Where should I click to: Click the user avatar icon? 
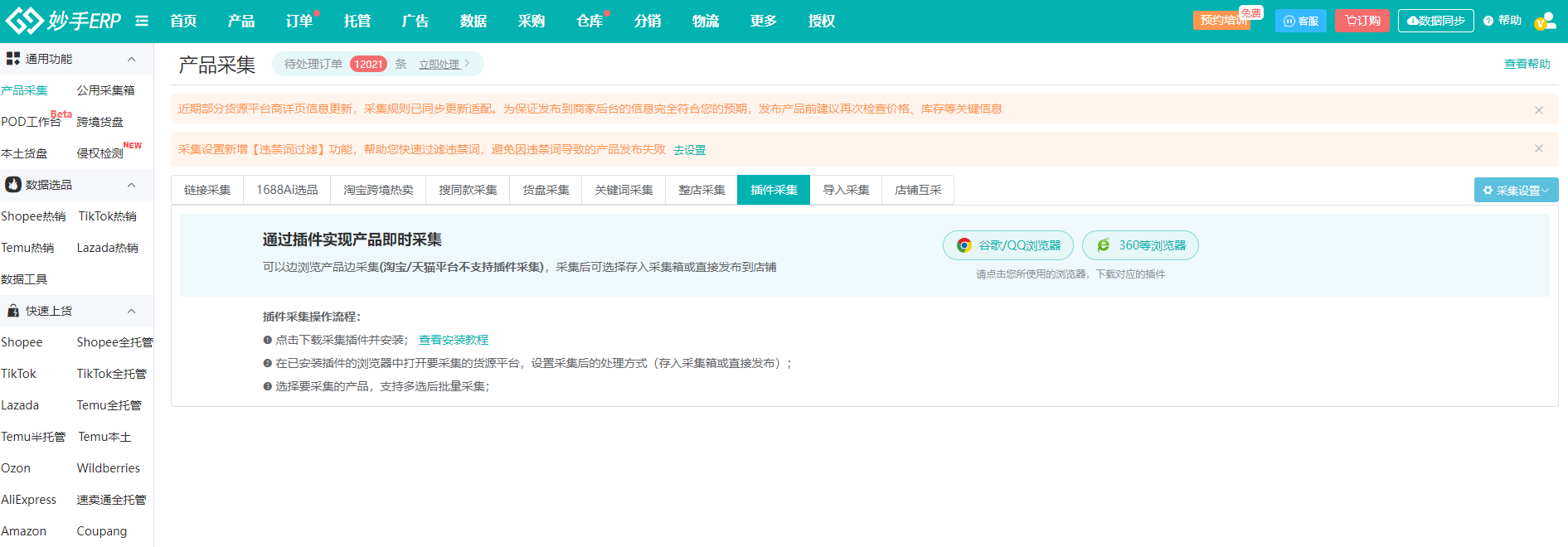tap(1544, 22)
